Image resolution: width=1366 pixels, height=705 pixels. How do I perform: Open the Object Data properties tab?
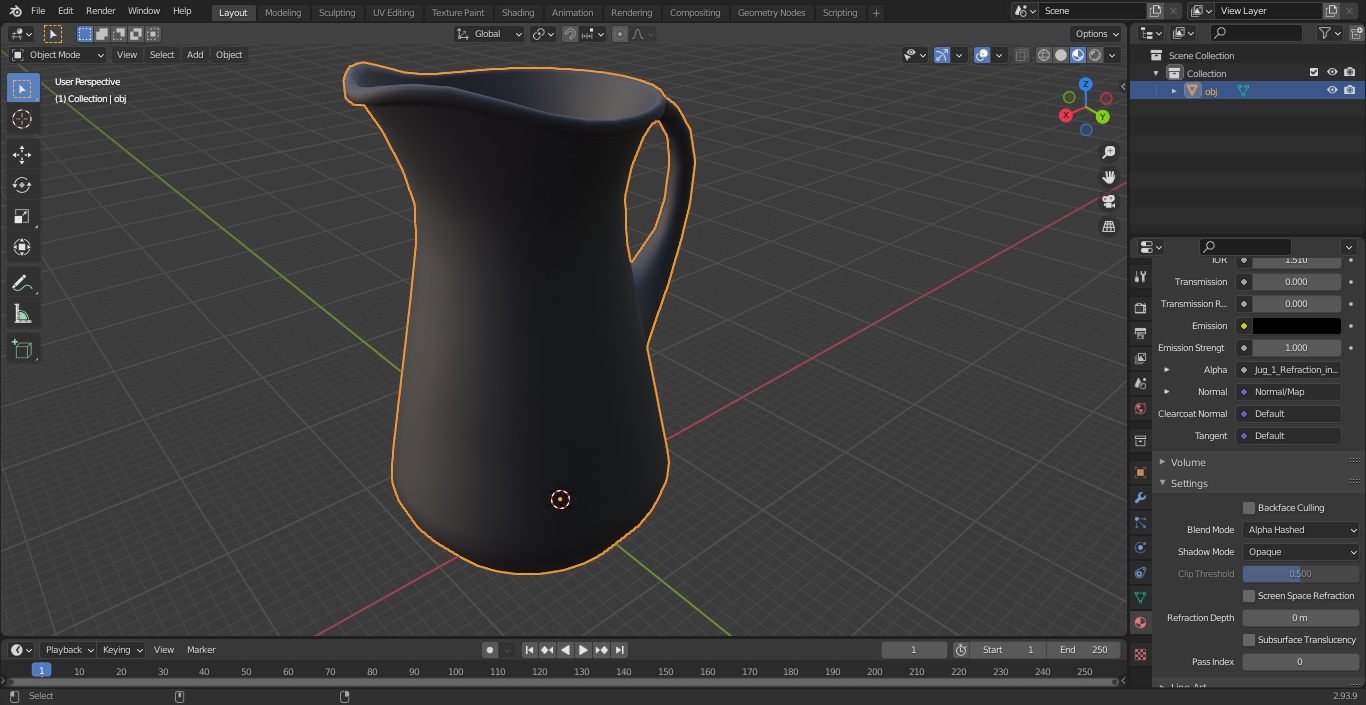click(x=1140, y=597)
